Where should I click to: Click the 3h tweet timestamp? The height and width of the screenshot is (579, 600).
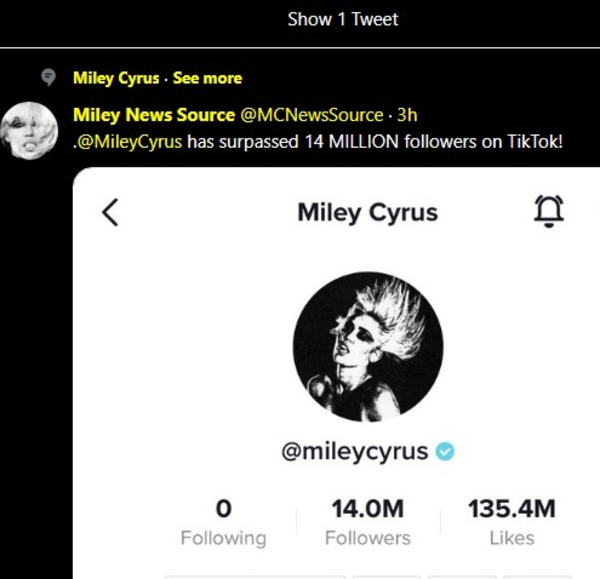407,115
